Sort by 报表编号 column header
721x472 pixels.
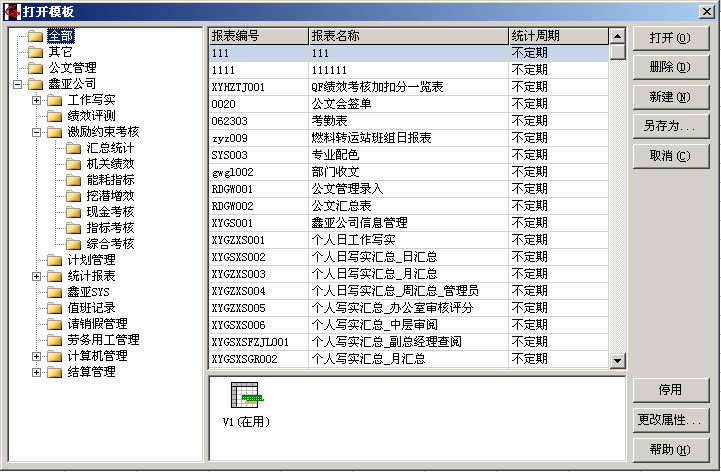tap(258, 36)
